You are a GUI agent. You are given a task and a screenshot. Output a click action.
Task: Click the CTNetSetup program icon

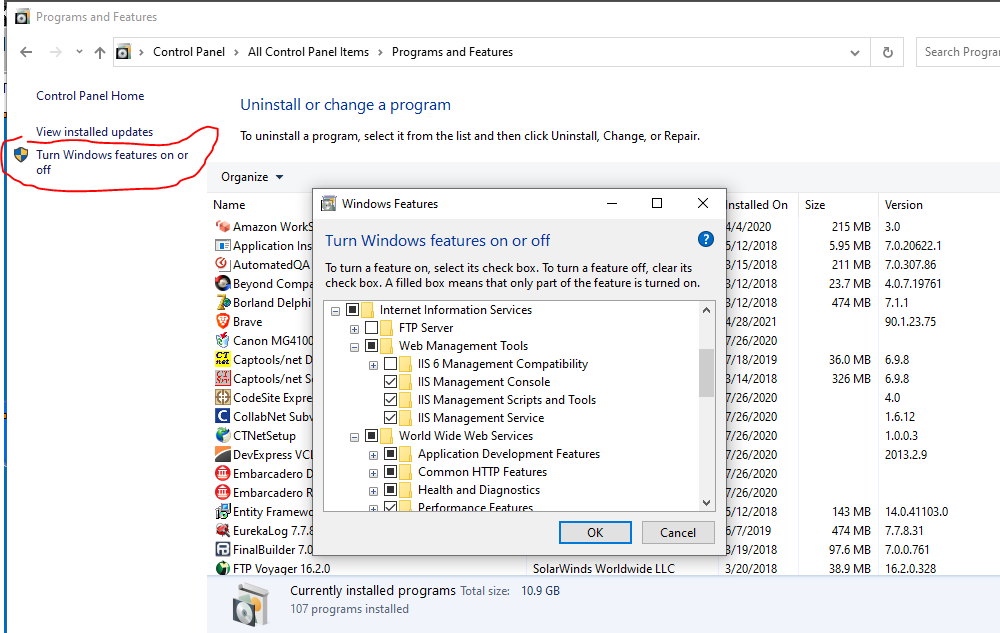[x=223, y=435]
